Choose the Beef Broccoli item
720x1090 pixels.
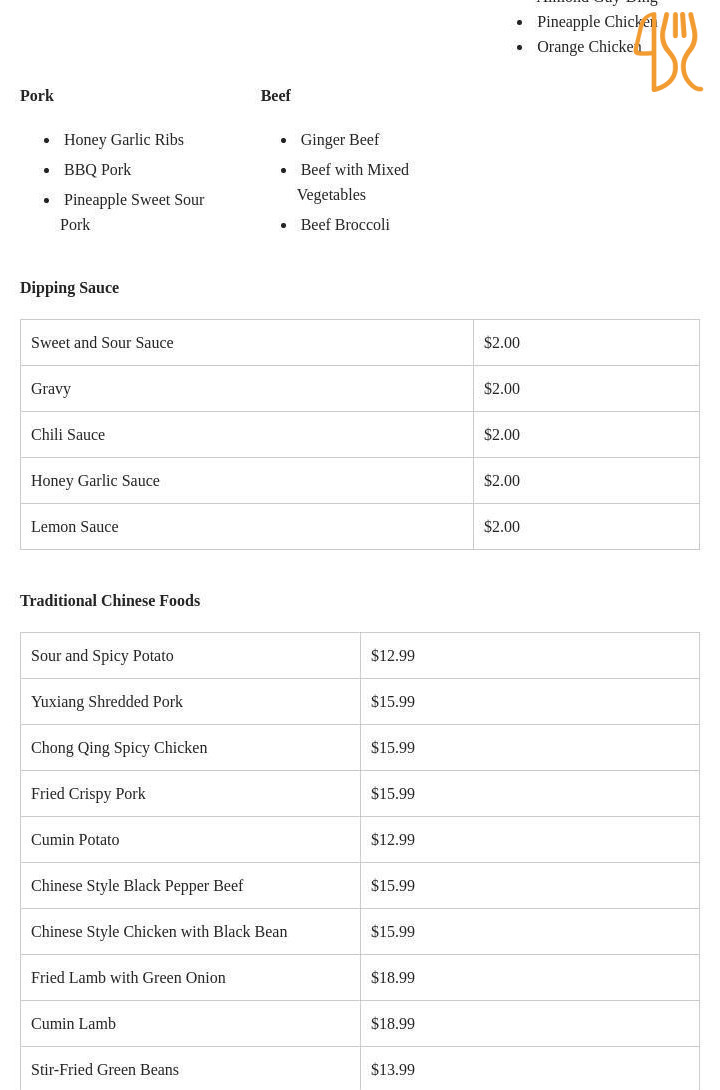click(x=345, y=225)
